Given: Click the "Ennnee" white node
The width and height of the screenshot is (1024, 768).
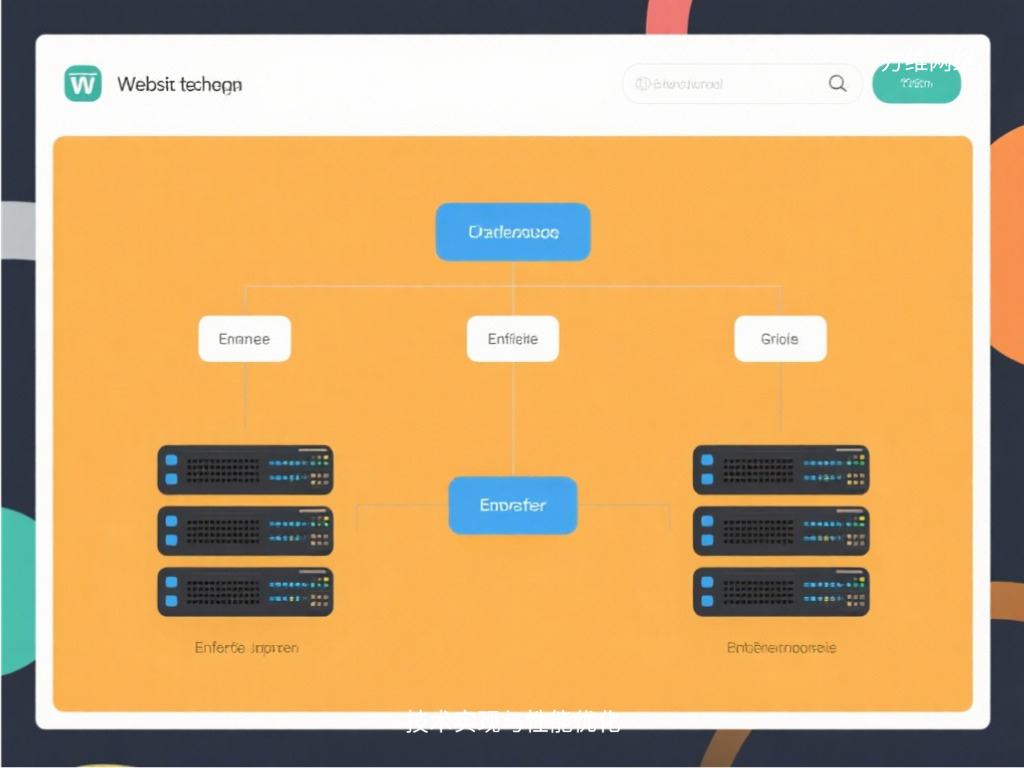Looking at the screenshot, I should tap(244, 338).
